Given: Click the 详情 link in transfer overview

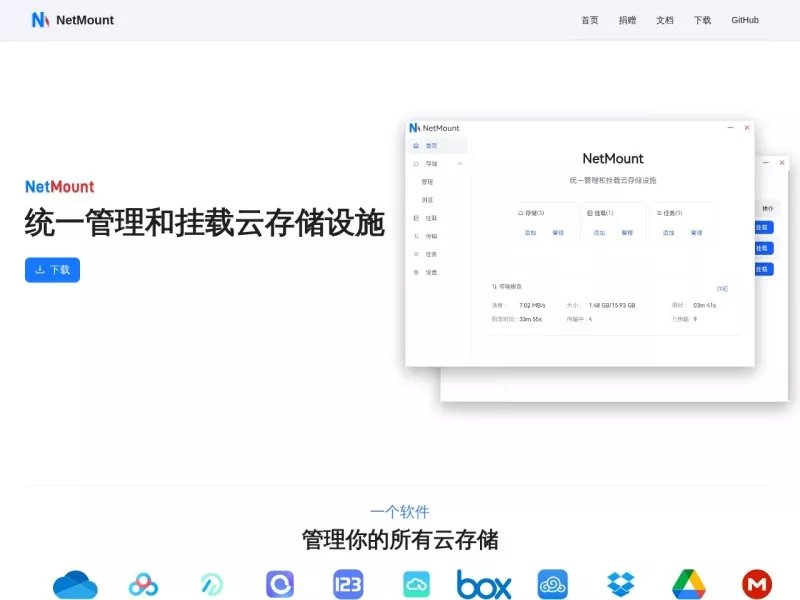Looking at the screenshot, I should pyautogui.click(x=722, y=289).
